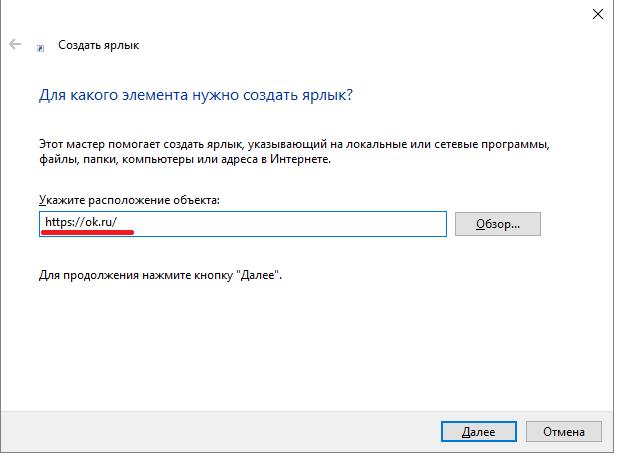
Task: Open the file browser with Обзор...
Action: 497,224
